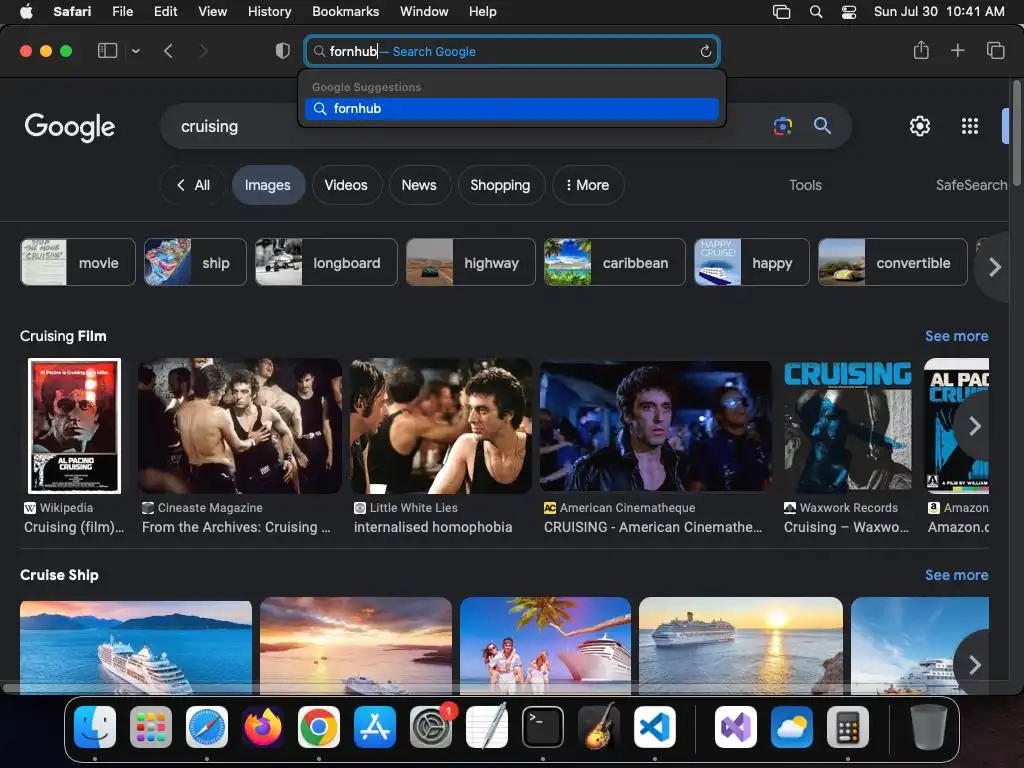This screenshot has height=768, width=1024.
Task: Open the Wikipedia Cruising film poster thumbnail
Action: point(74,426)
